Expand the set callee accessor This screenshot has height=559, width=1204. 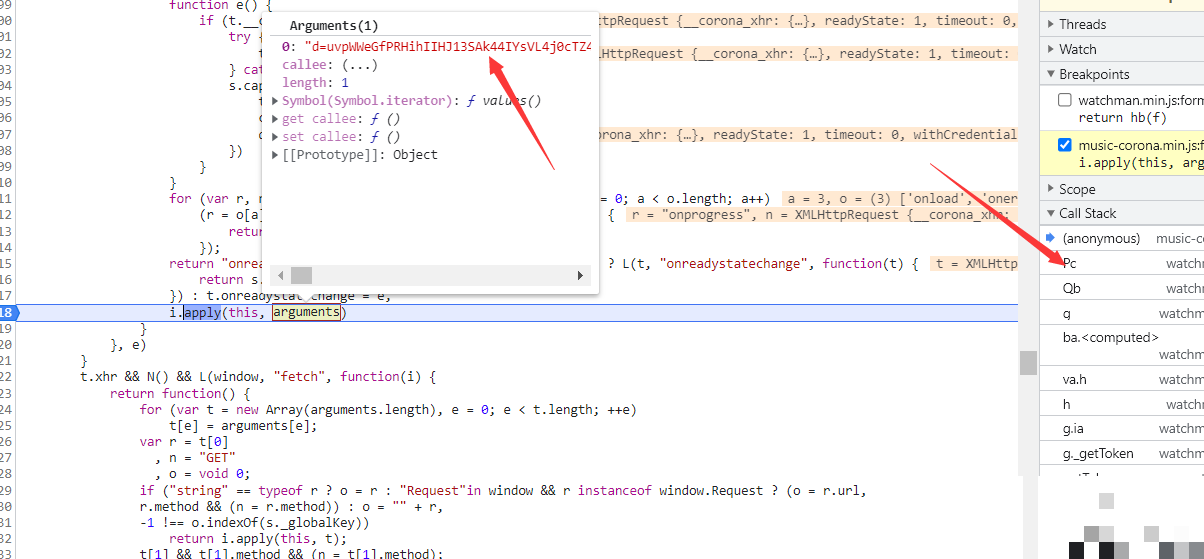(277, 137)
